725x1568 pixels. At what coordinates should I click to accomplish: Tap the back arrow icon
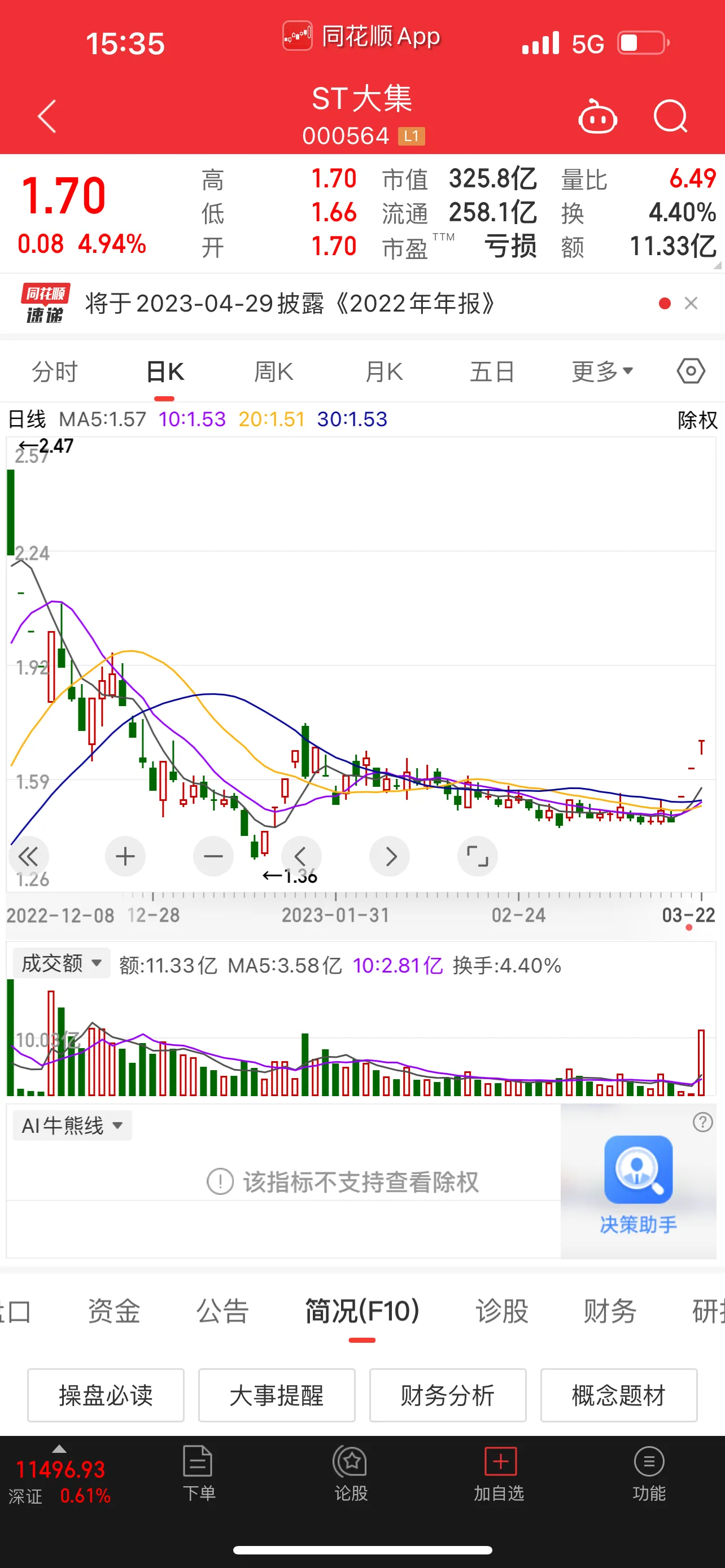pyautogui.click(x=47, y=116)
